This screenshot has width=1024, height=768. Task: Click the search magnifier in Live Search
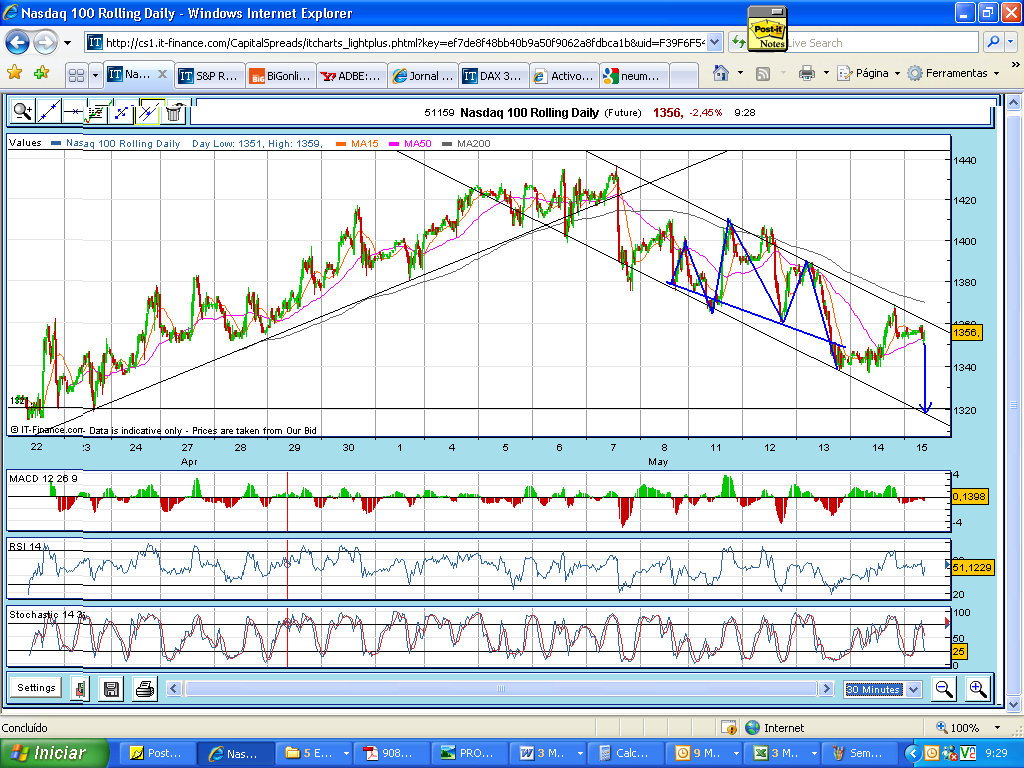[x=993, y=42]
